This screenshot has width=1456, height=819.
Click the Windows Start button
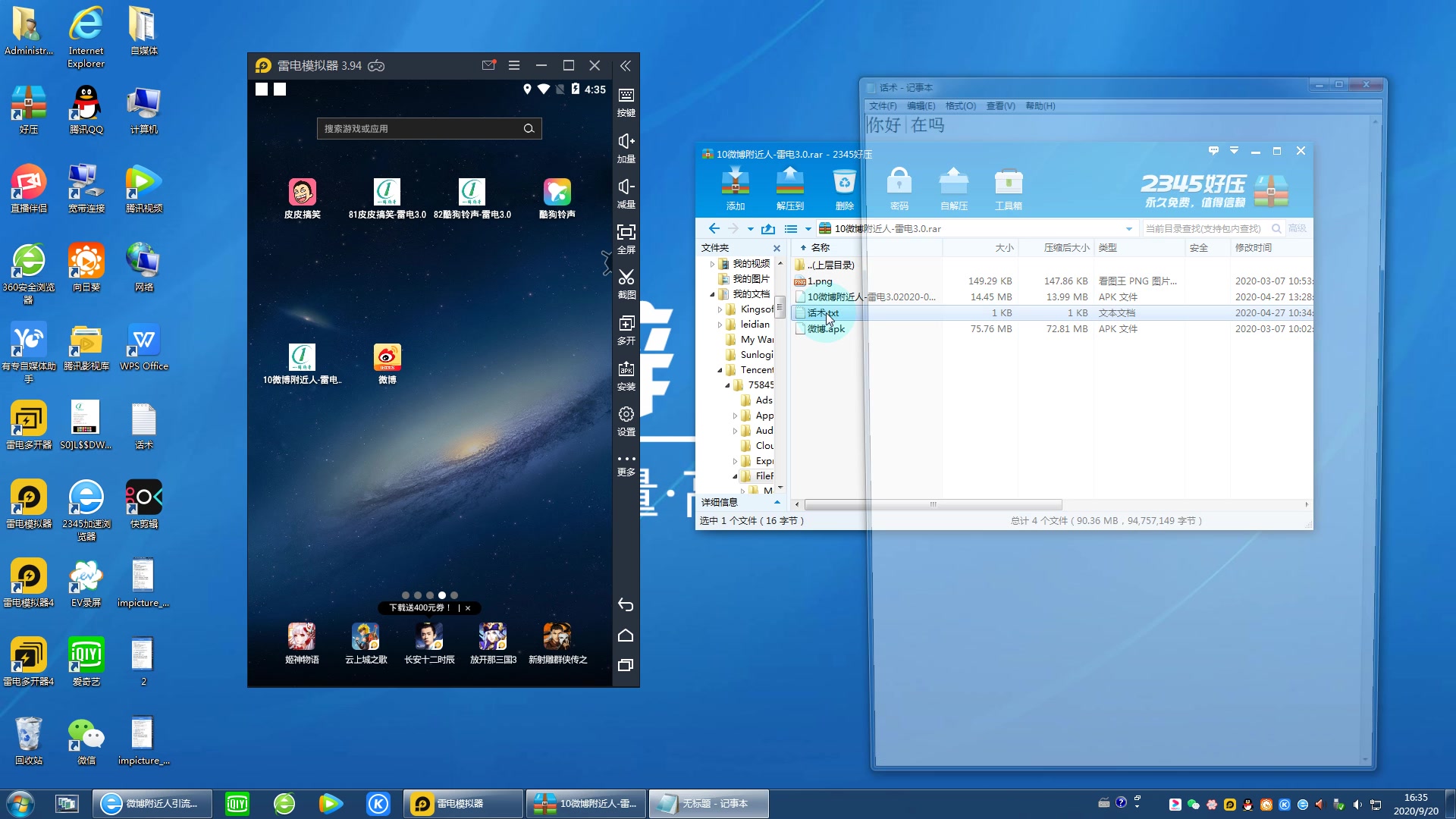click(19, 804)
